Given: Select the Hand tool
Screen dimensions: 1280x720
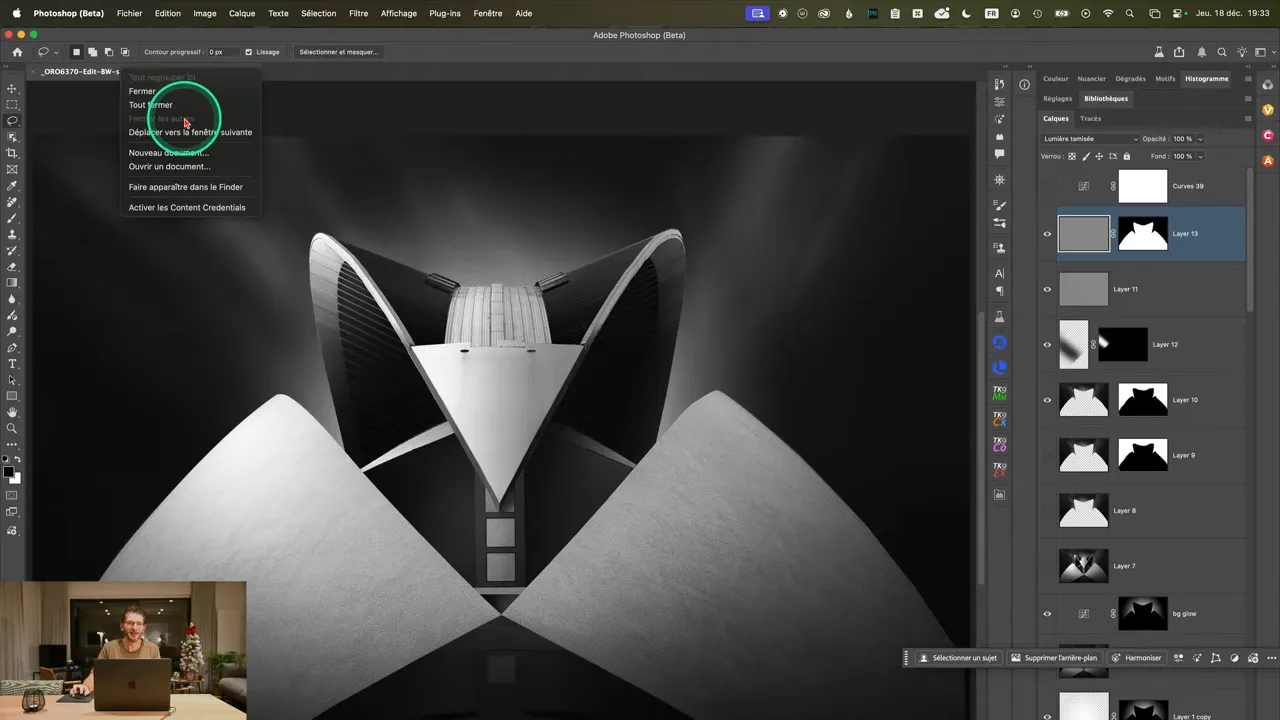Looking at the screenshot, I should (12, 412).
